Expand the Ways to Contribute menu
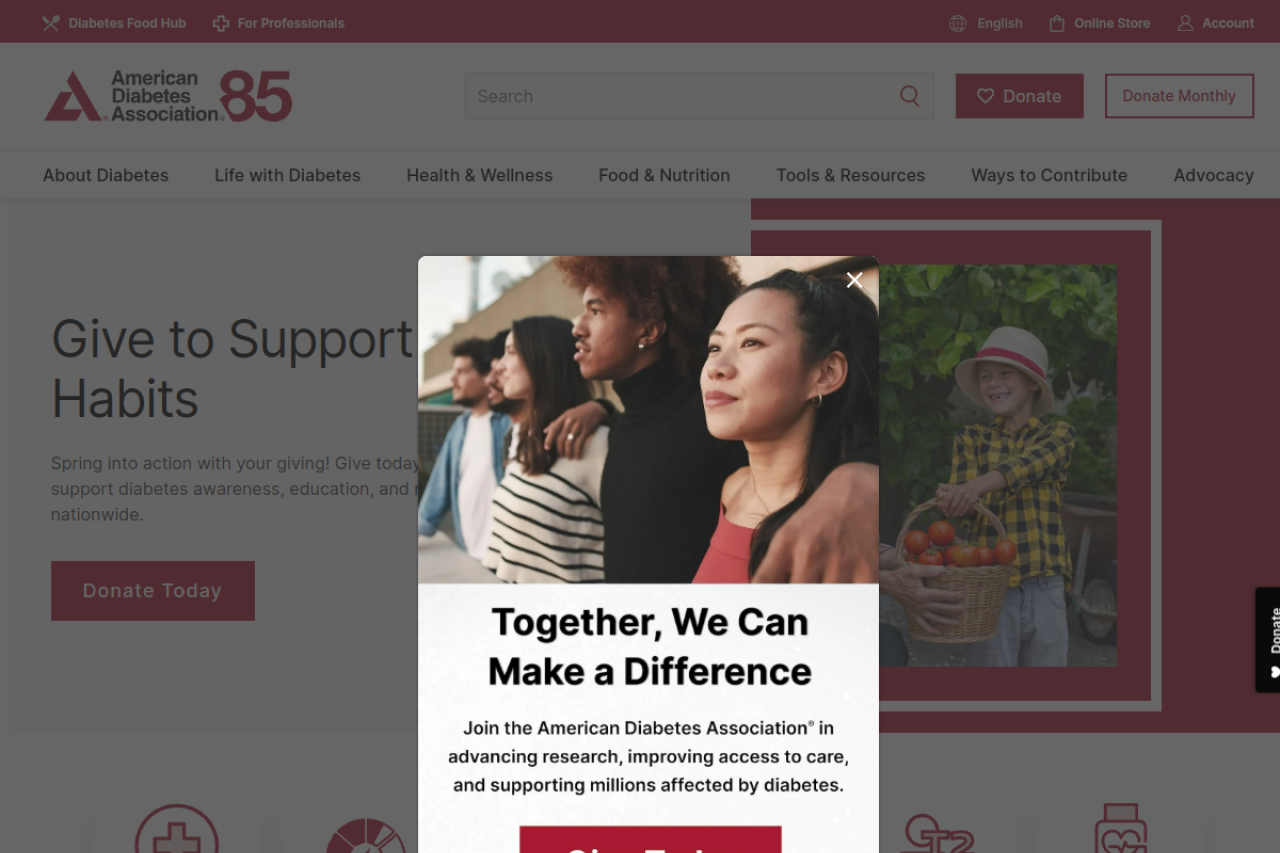The height and width of the screenshot is (853, 1280). (x=1049, y=175)
